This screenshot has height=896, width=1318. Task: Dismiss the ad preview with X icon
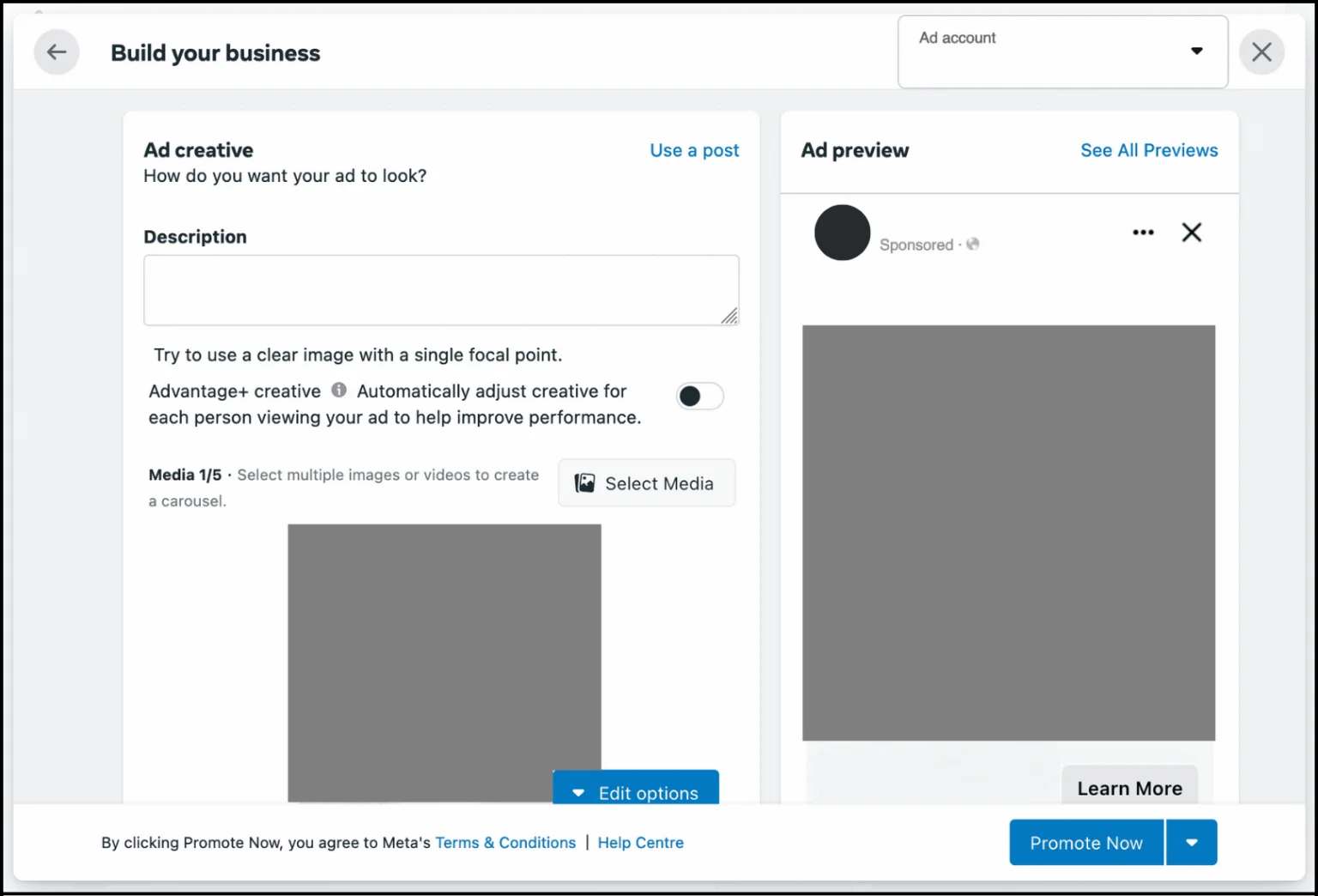click(1191, 233)
